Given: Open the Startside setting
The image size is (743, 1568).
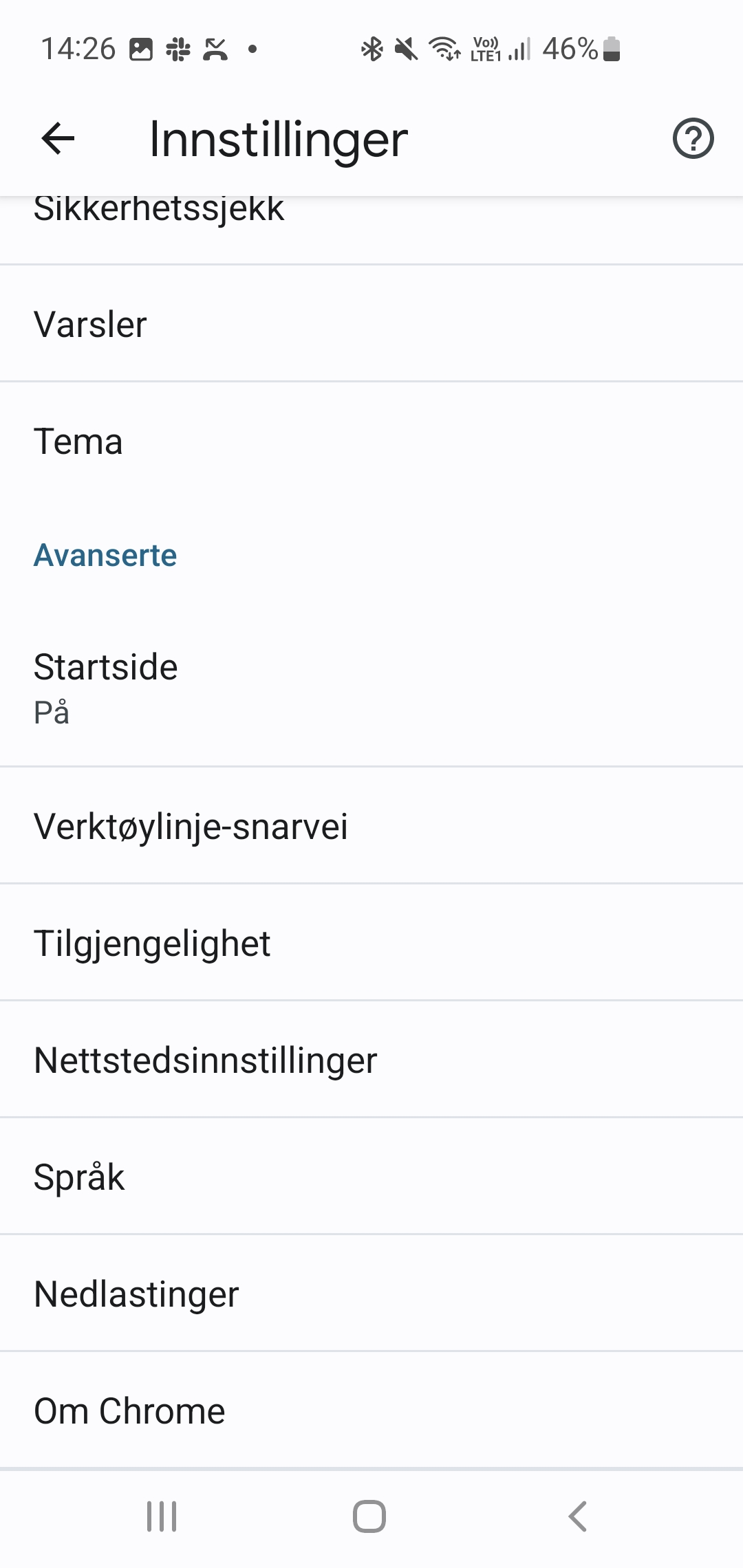Looking at the screenshot, I should point(371,688).
